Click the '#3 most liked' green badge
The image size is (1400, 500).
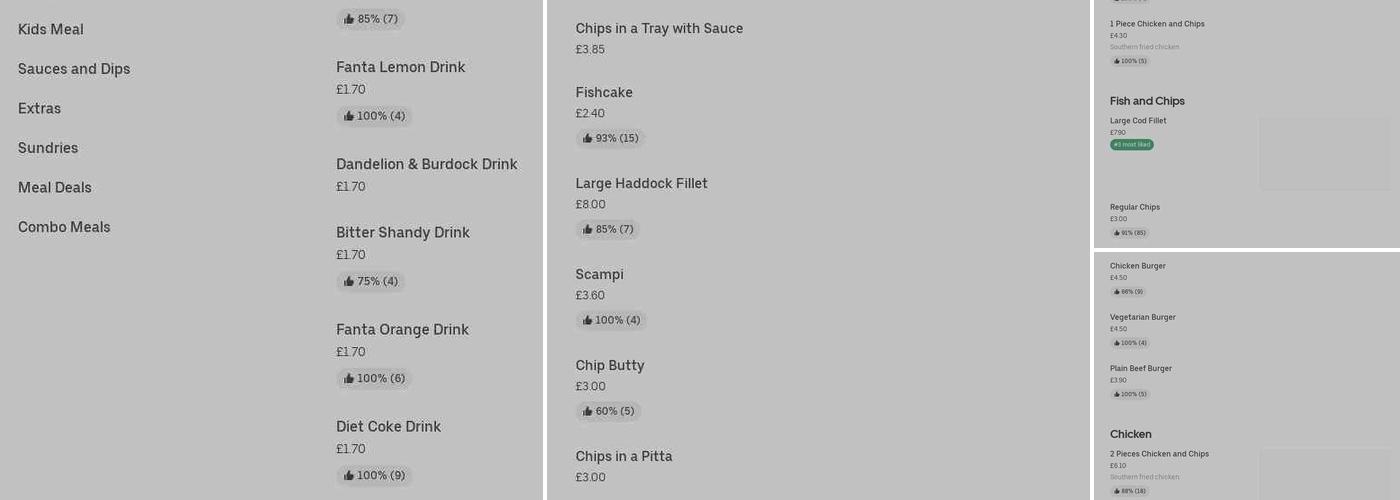coord(1131,145)
